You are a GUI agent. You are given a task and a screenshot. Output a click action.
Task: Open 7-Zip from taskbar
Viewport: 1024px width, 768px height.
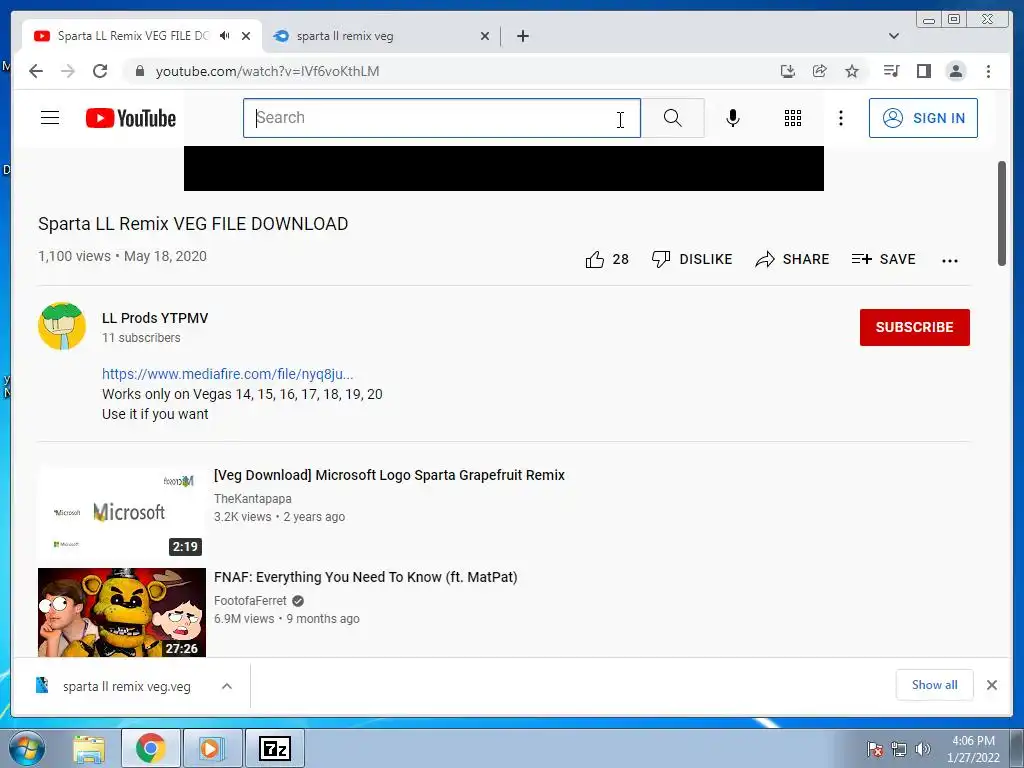coord(274,748)
